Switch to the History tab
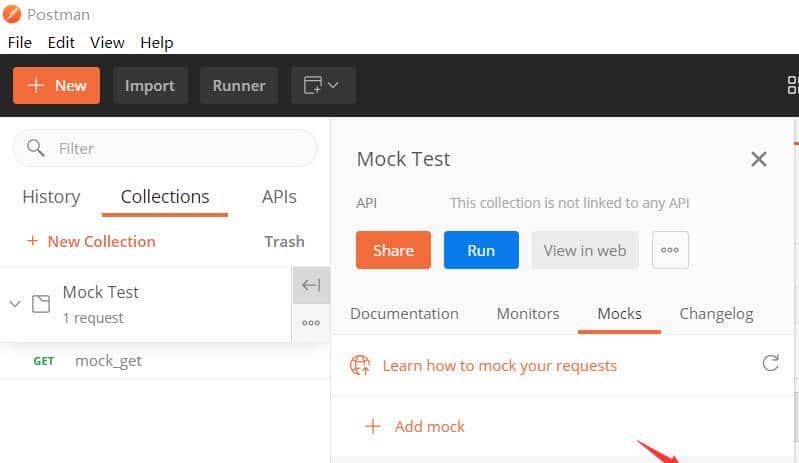Image resolution: width=799 pixels, height=463 pixels. 51,197
